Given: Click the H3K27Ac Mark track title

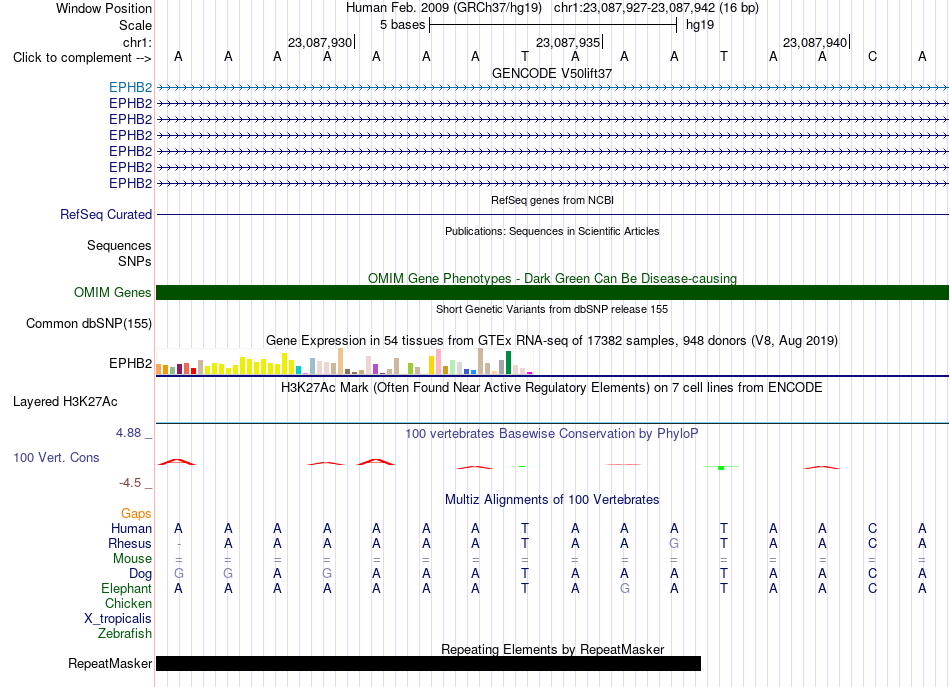Looking at the screenshot, I should pos(552,388).
